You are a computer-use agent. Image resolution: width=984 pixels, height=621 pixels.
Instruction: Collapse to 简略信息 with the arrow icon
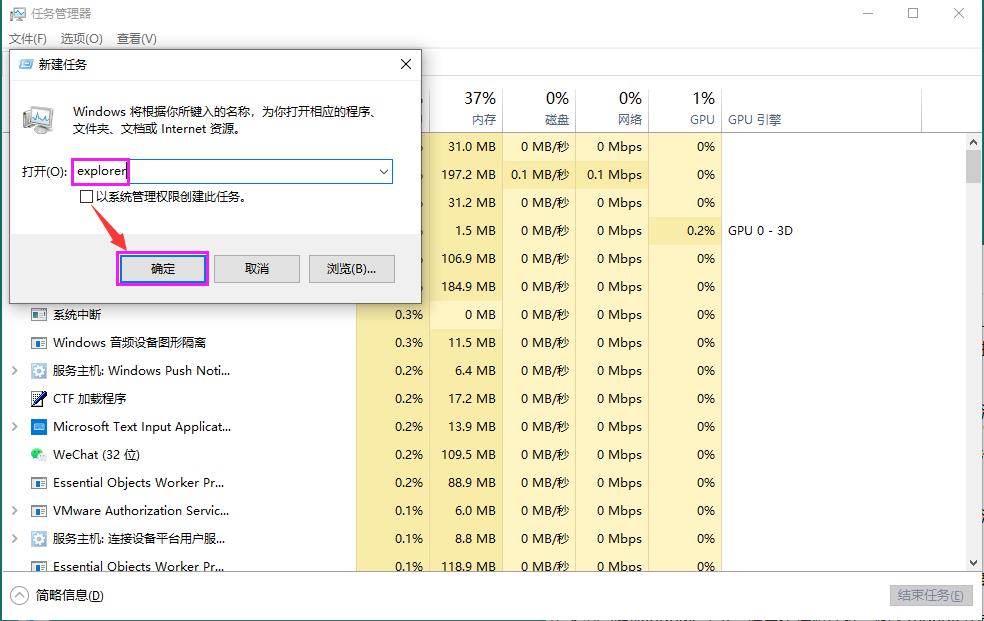[19, 595]
